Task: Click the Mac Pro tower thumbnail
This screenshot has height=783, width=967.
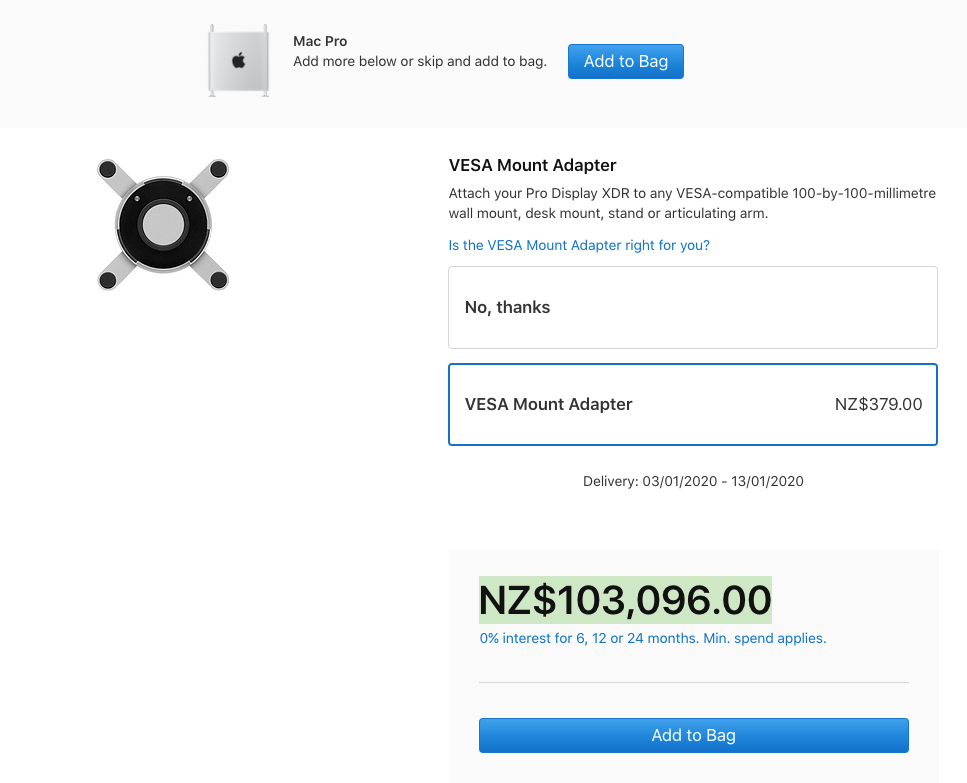Action: tap(239, 61)
